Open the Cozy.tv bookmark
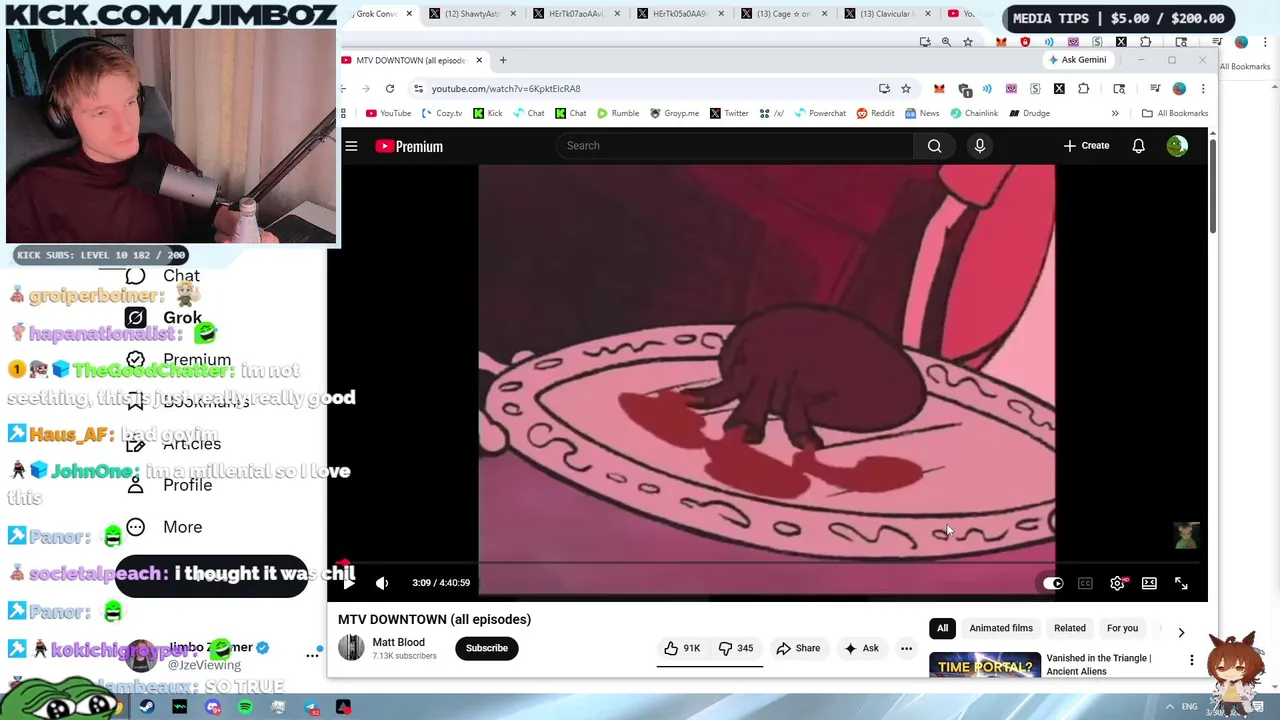Screen dimensions: 1280x720 click(x=442, y=113)
